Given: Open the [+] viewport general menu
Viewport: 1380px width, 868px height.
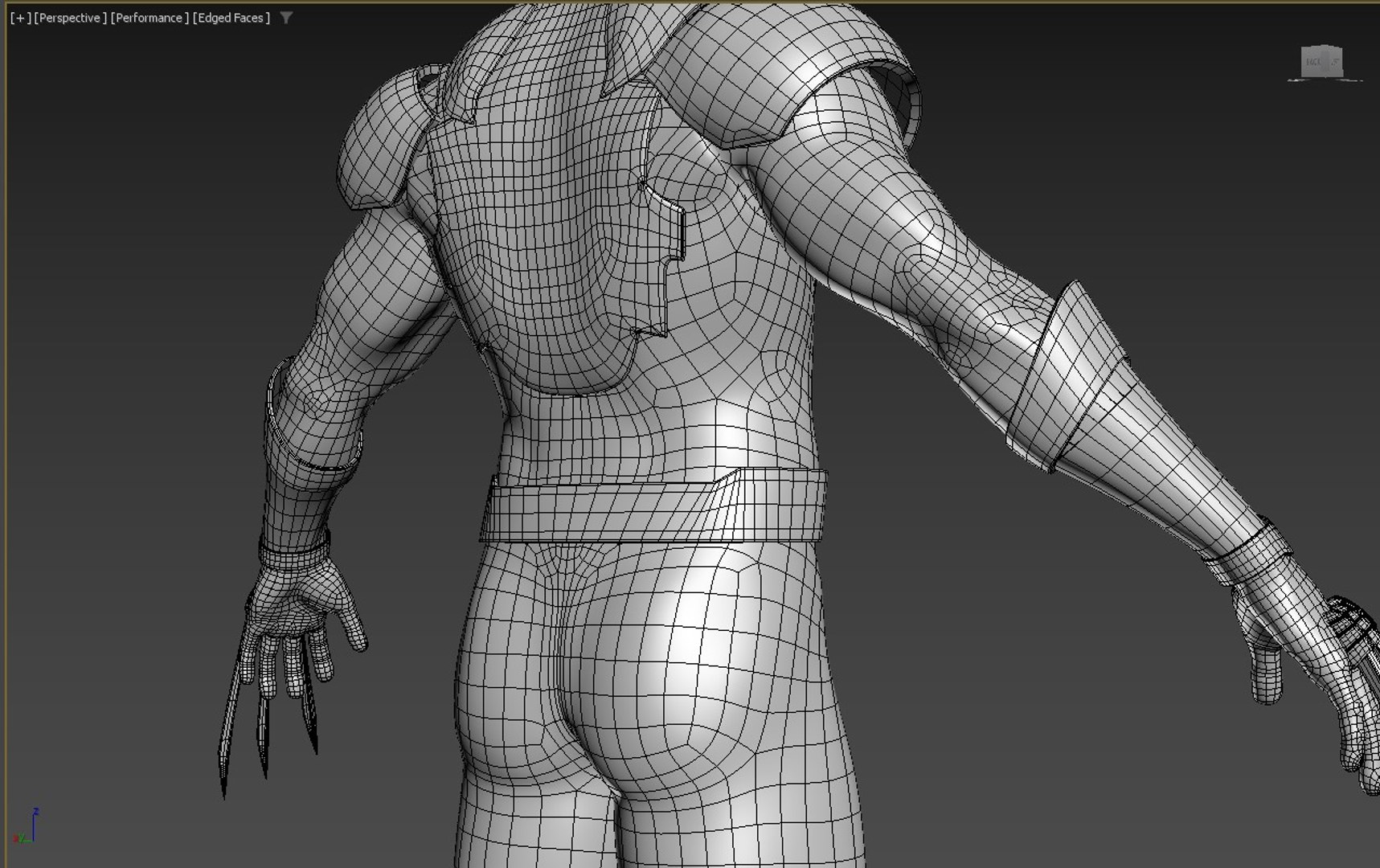Looking at the screenshot, I should [x=20, y=18].
